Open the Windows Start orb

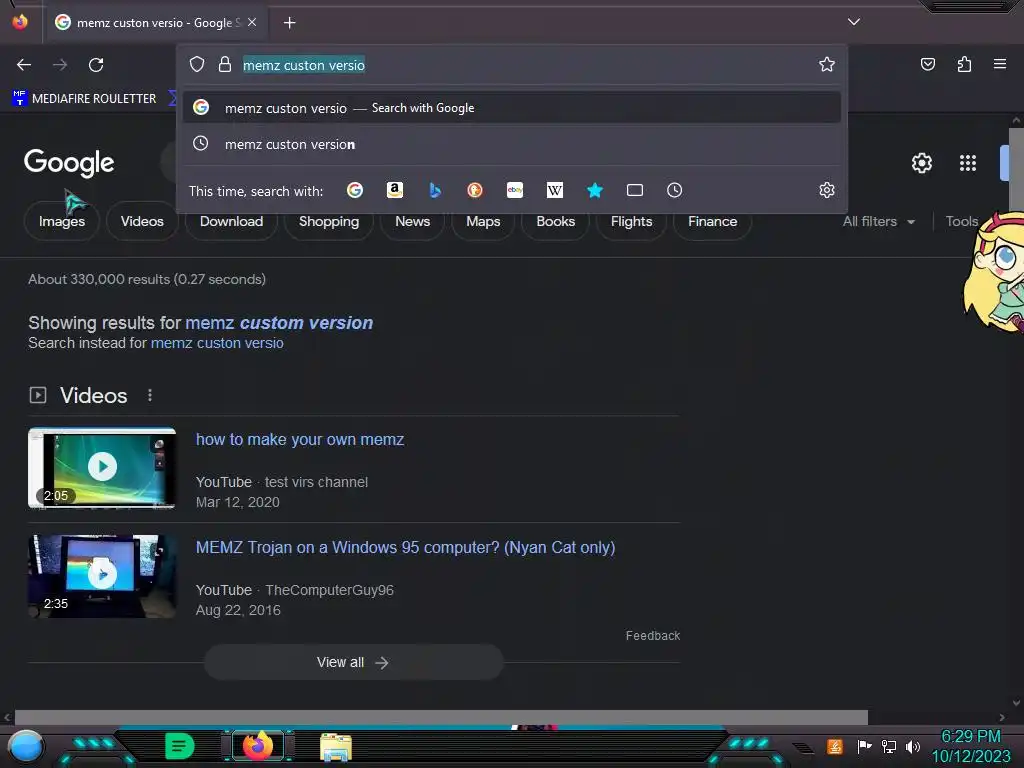pyautogui.click(x=25, y=746)
